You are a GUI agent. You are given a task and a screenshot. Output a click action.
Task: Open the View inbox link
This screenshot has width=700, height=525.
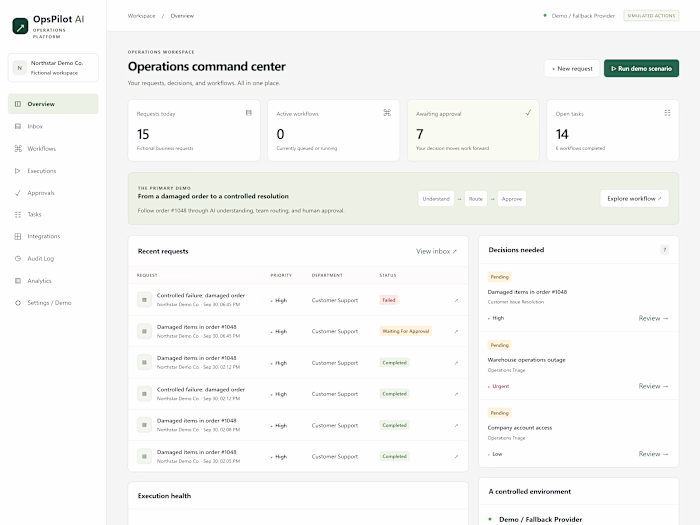(436, 251)
